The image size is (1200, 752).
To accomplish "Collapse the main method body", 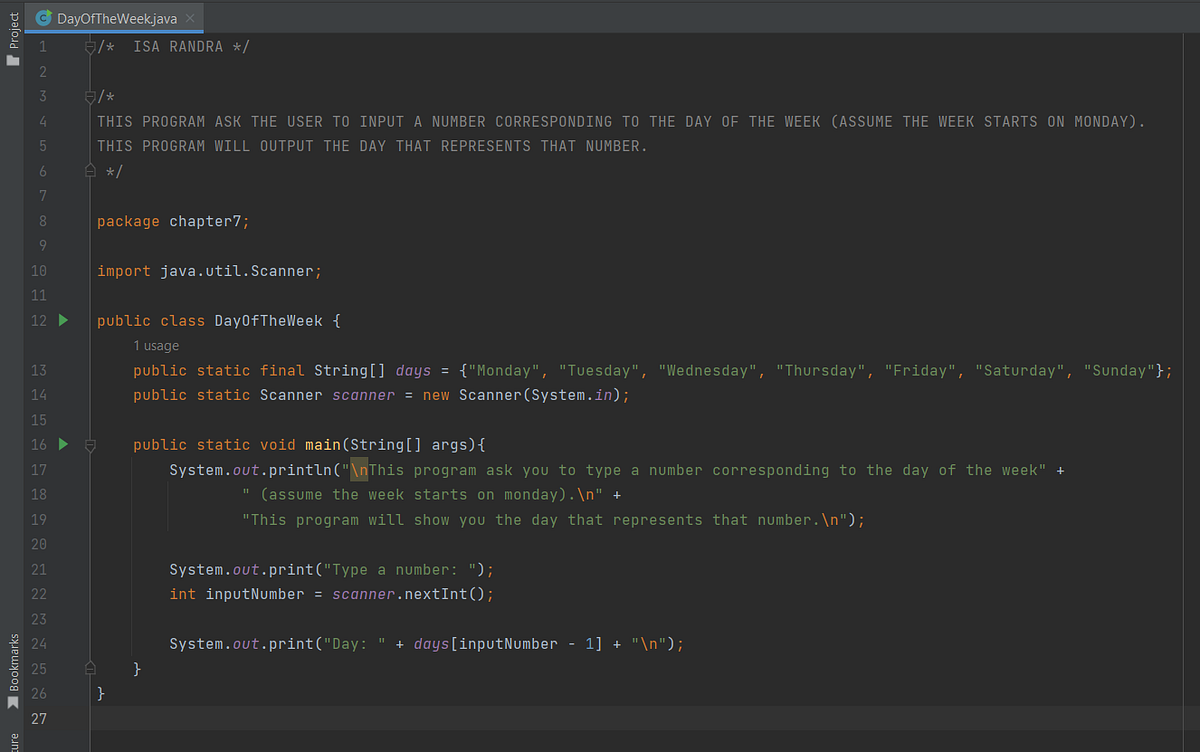I will pyautogui.click(x=90, y=444).
